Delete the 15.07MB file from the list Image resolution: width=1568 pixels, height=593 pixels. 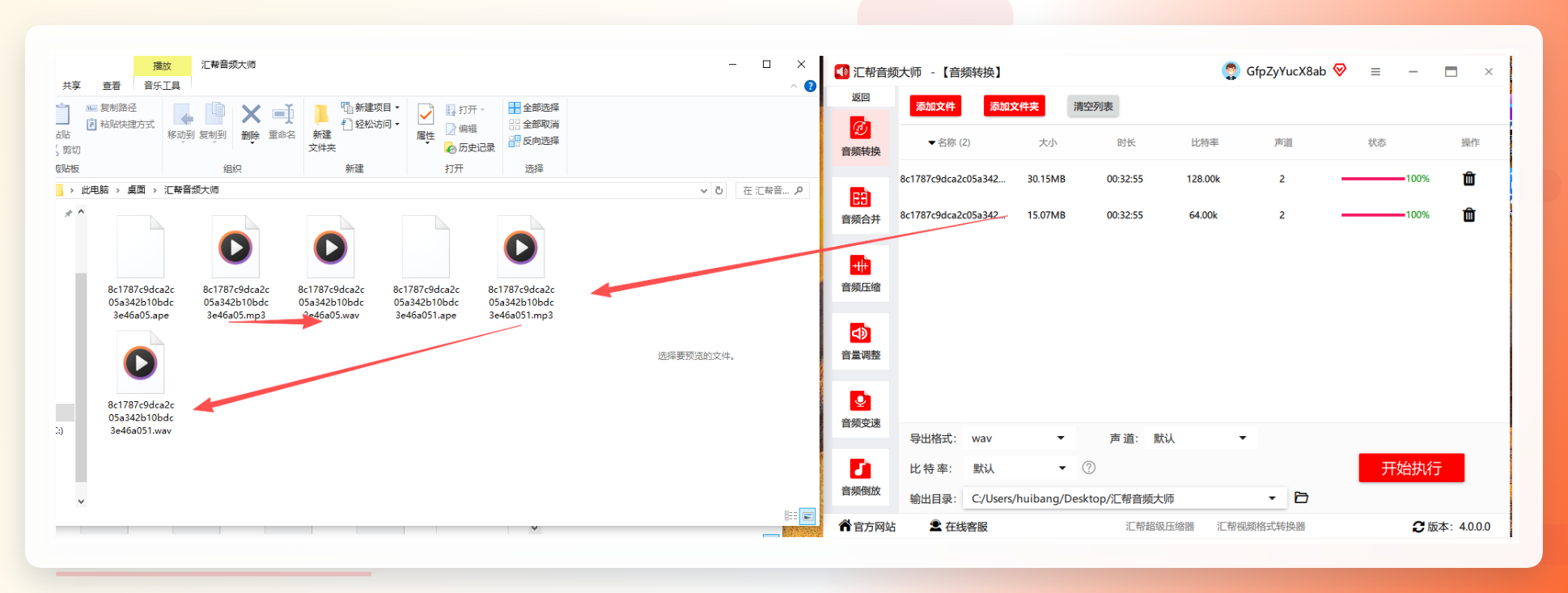coord(1469,215)
